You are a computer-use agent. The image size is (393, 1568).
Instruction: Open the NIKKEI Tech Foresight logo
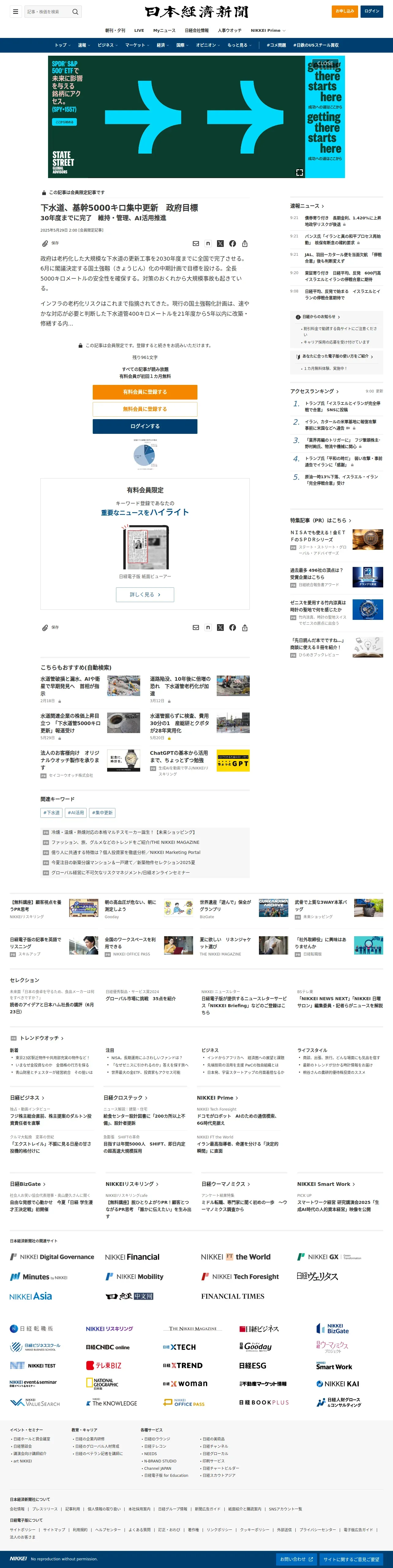[x=240, y=1276]
